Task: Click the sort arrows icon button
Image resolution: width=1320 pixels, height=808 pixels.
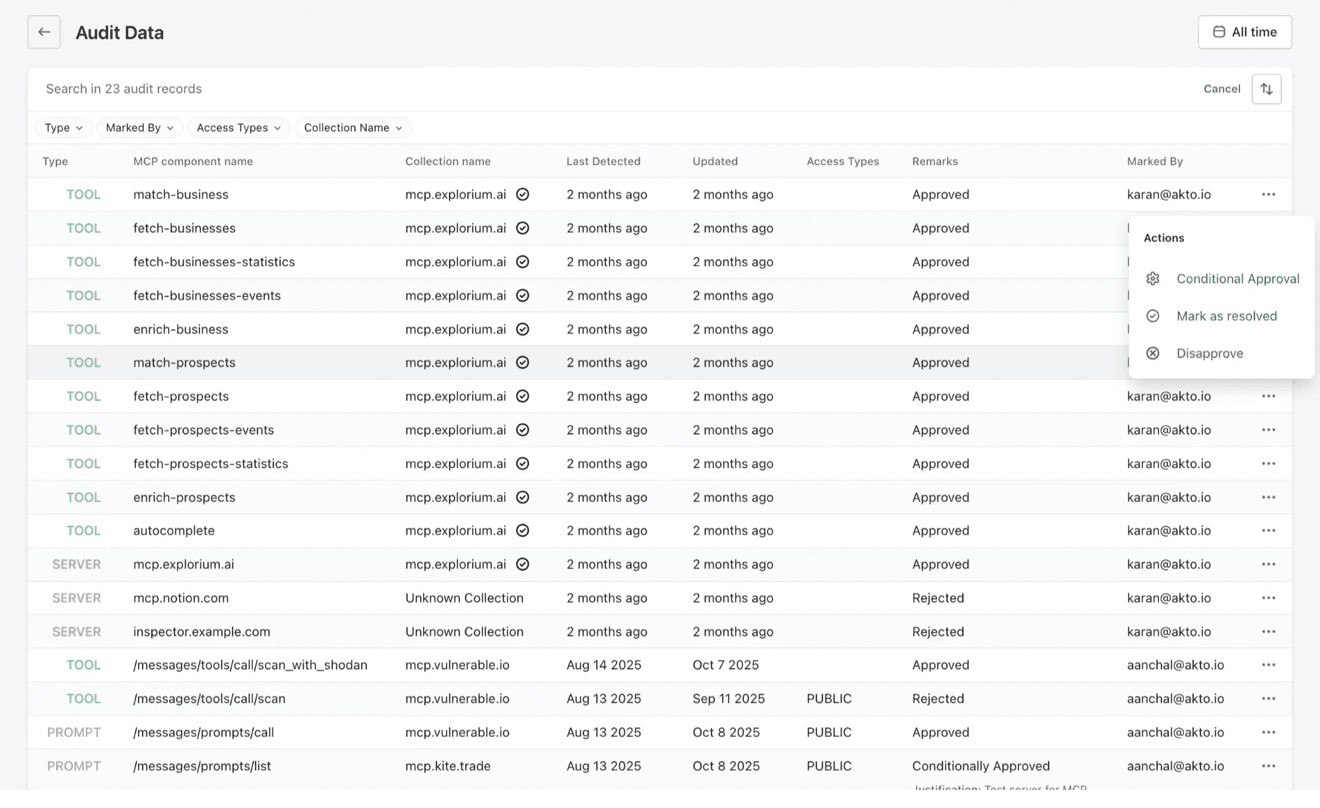Action: (x=1266, y=89)
